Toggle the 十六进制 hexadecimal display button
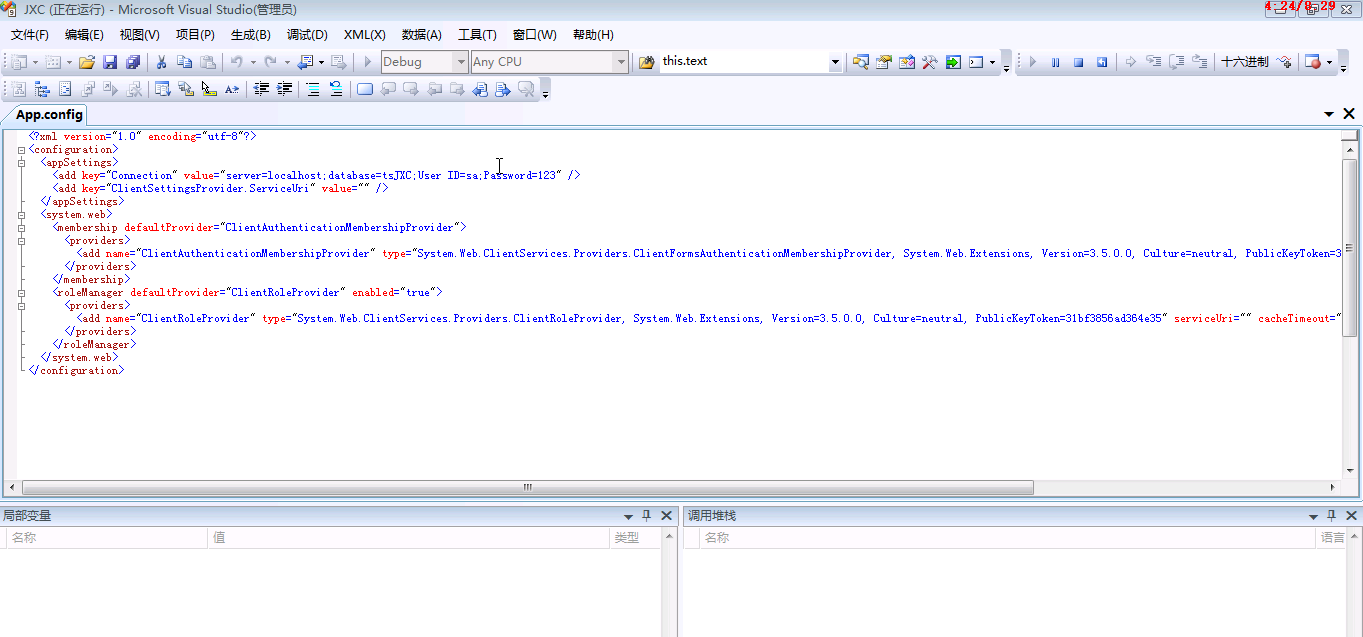The image size is (1363, 637). 1244,62
